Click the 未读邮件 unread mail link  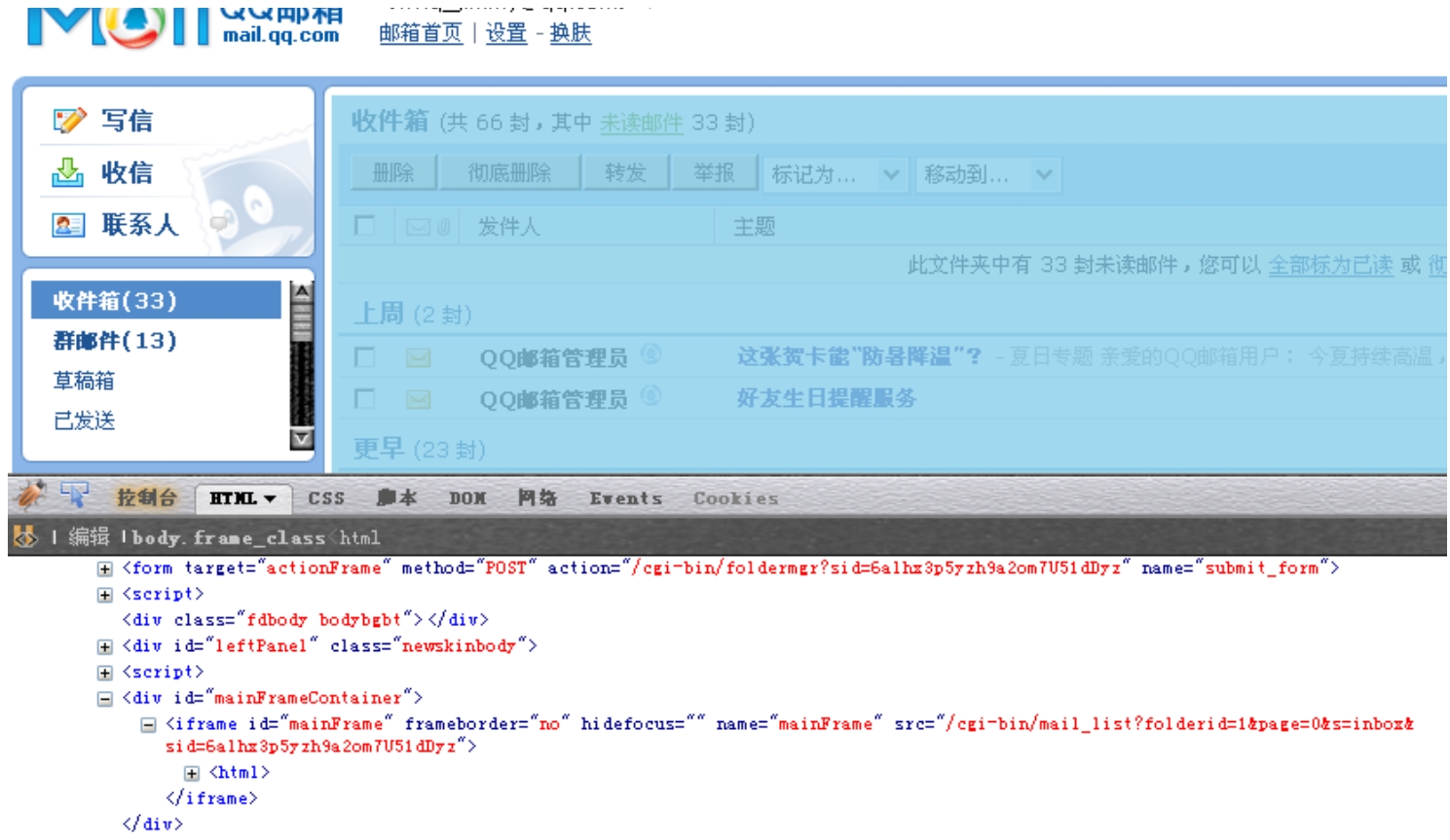[x=641, y=123]
